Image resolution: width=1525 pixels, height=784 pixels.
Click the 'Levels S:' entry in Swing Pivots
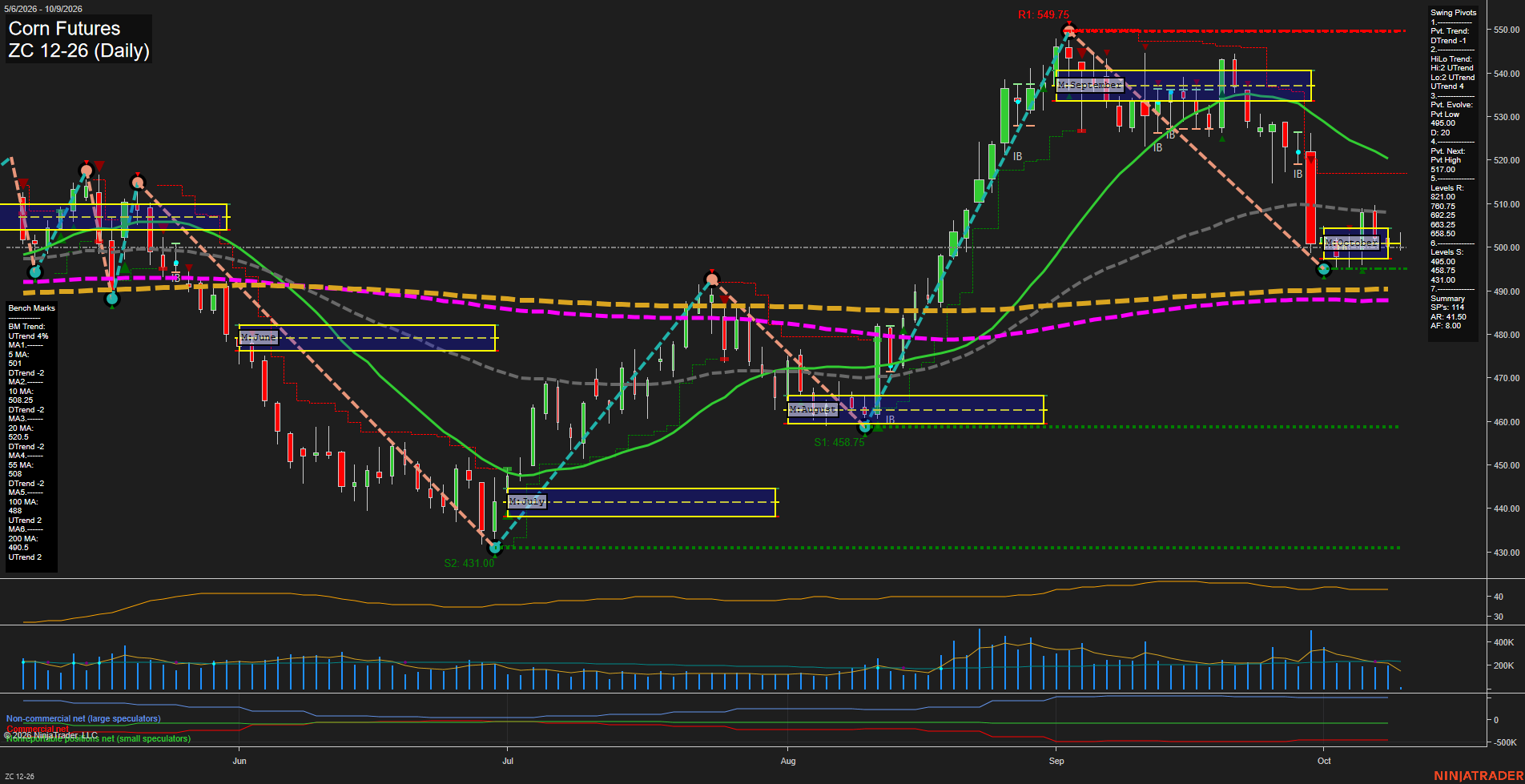pyautogui.click(x=1447, y=252)
